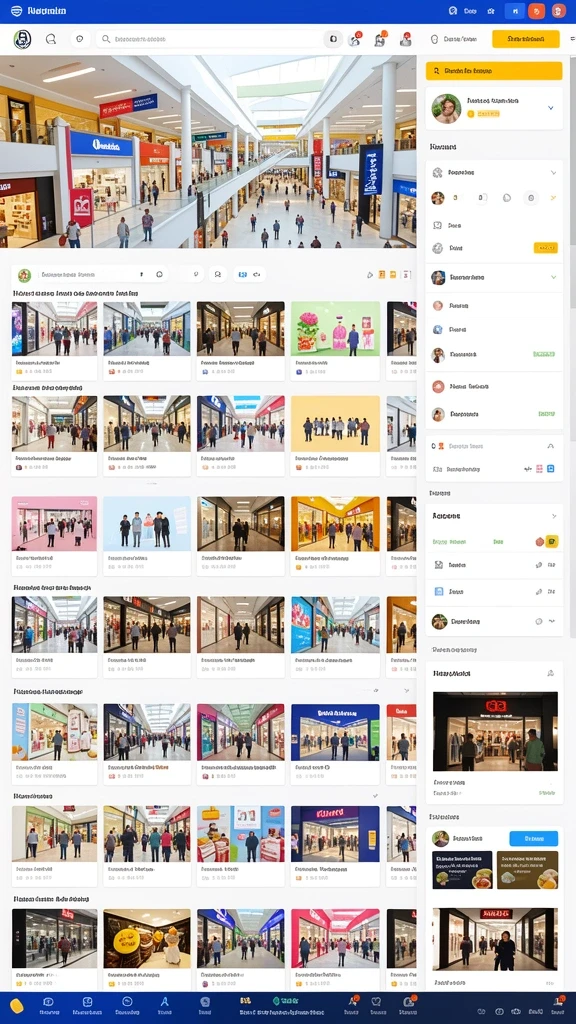Click the green link beside the third sidebar contact

pyautogui.click(x=543, y=354)
